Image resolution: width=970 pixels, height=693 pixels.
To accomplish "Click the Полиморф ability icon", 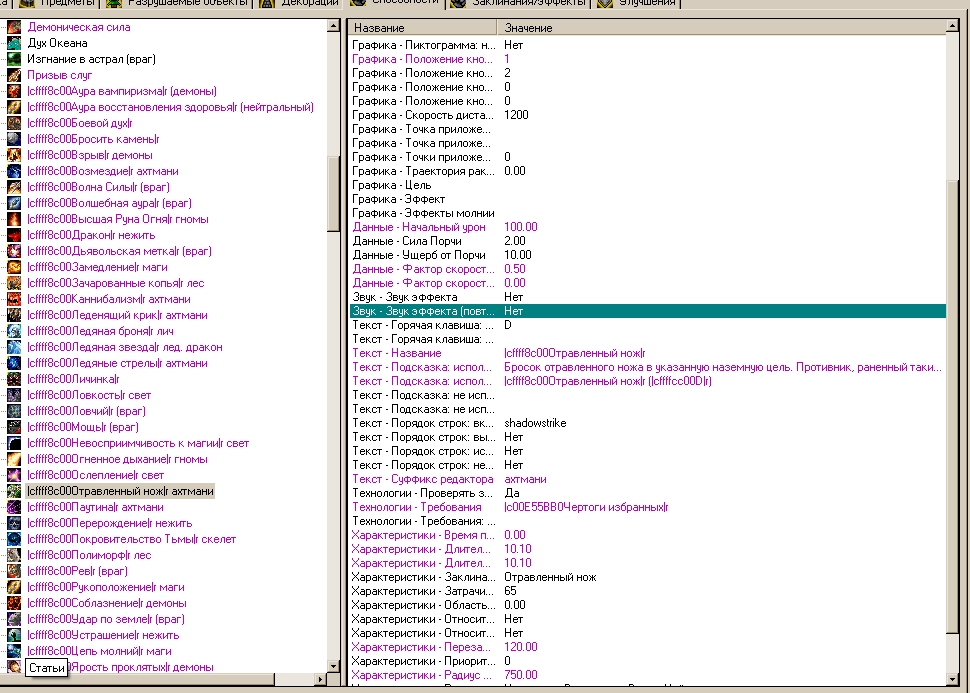I will (14, 555).
